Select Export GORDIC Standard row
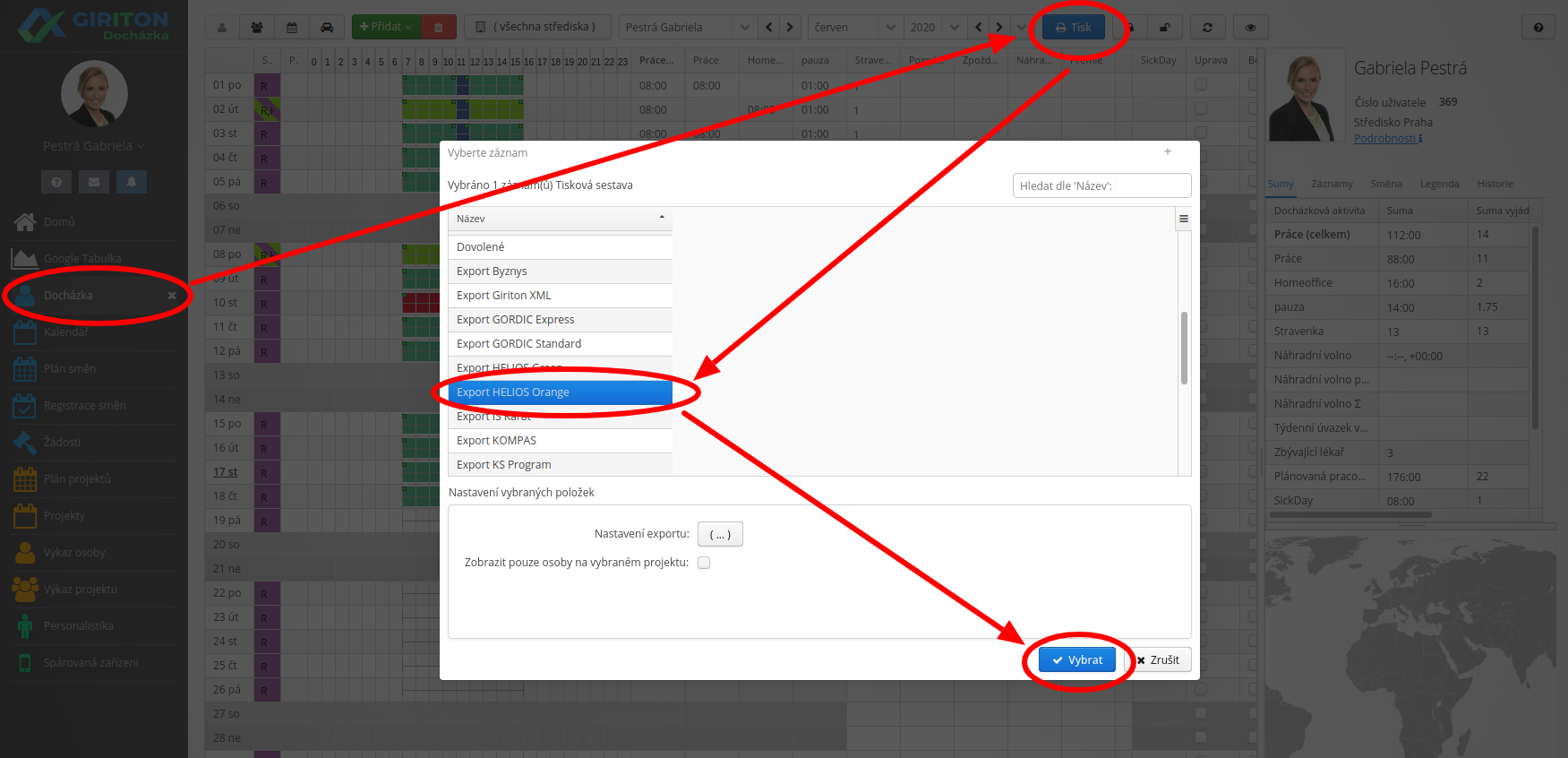 561,344
